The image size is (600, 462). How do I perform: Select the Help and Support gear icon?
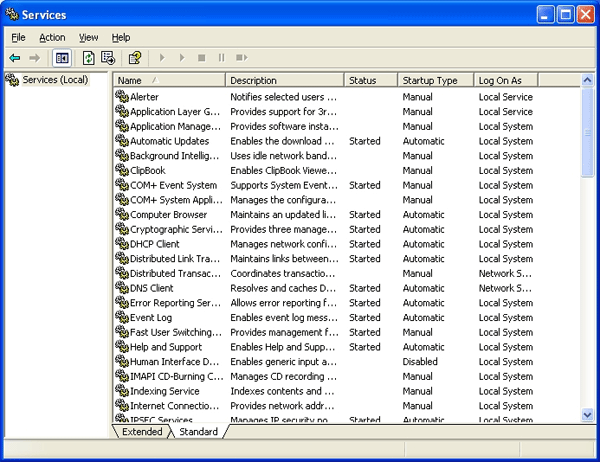pyautogui.click(x=122, y=346)
